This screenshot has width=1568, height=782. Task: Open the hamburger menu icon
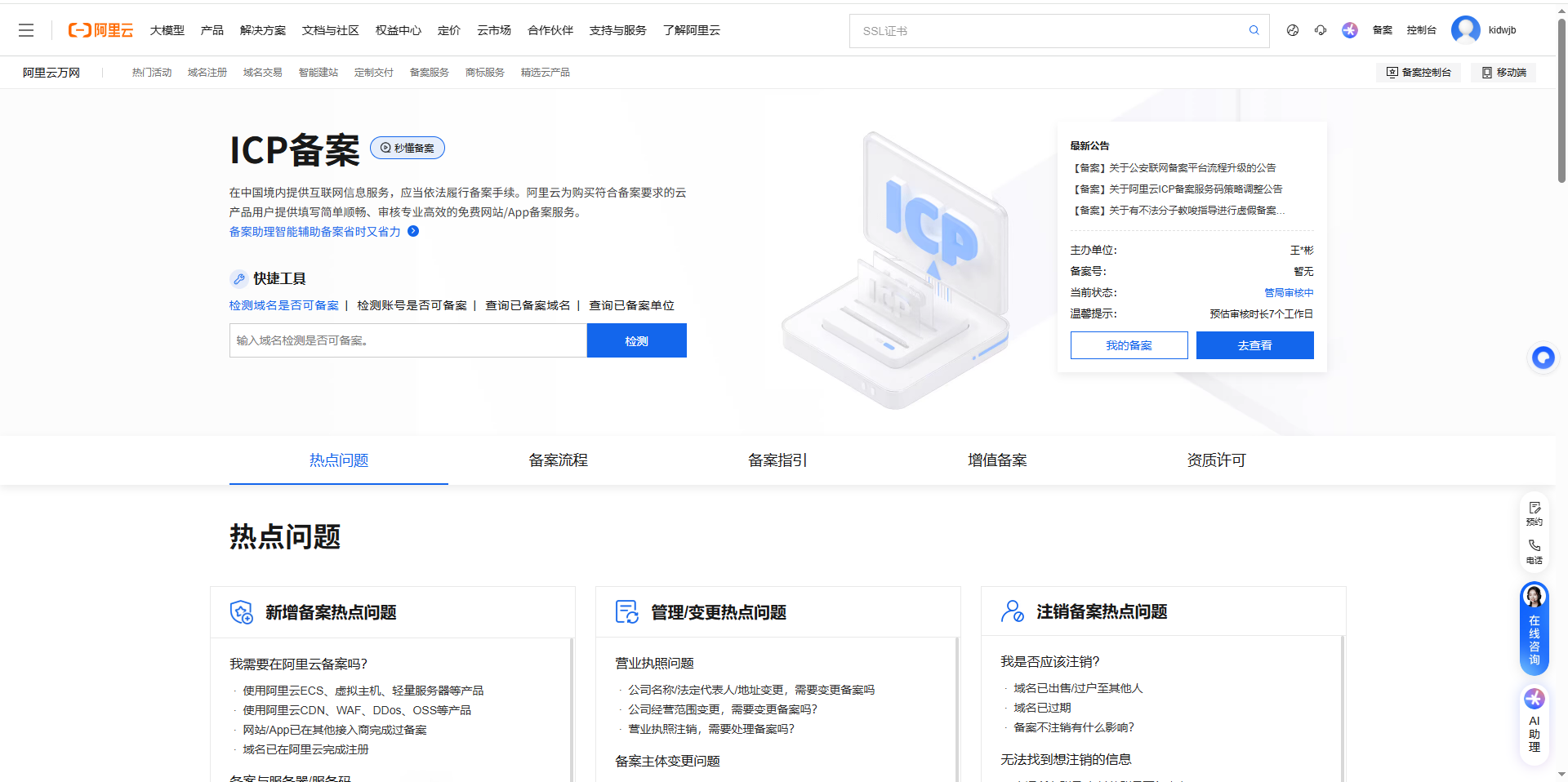[26, 30]
